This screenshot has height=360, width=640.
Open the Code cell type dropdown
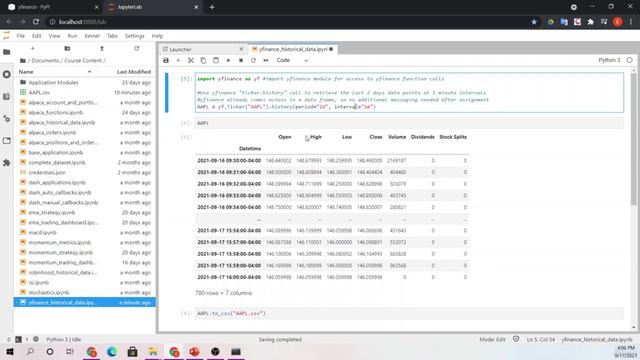[x=292, y=60]
